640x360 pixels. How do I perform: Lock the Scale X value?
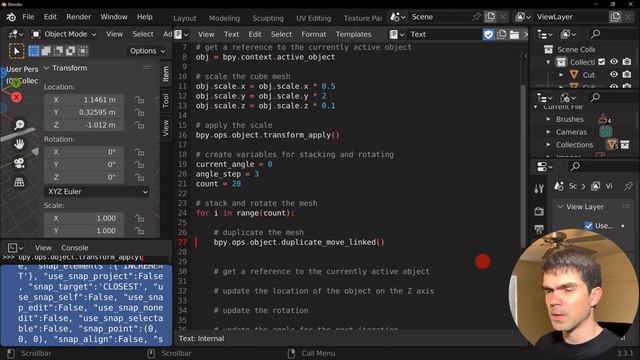(139, 218)
